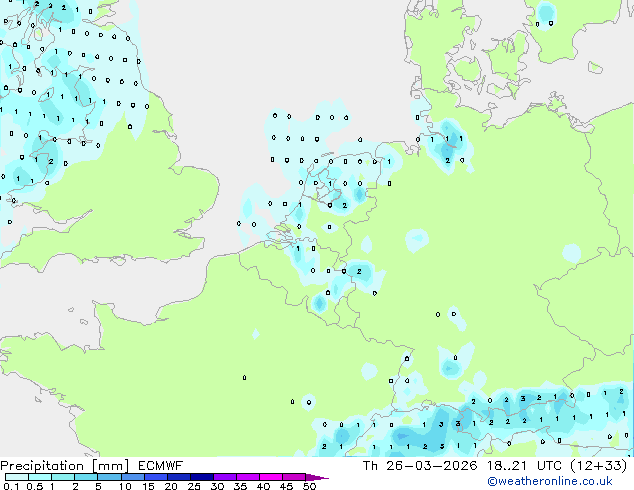
Task: Click the above-50 mm arrow legend tip
Action: [x=317, y=477]
